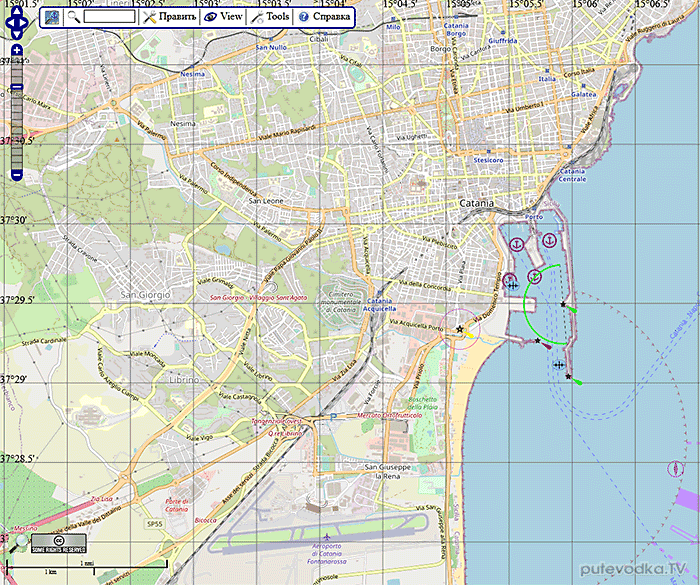Open the Tools menu

[270, 17]
